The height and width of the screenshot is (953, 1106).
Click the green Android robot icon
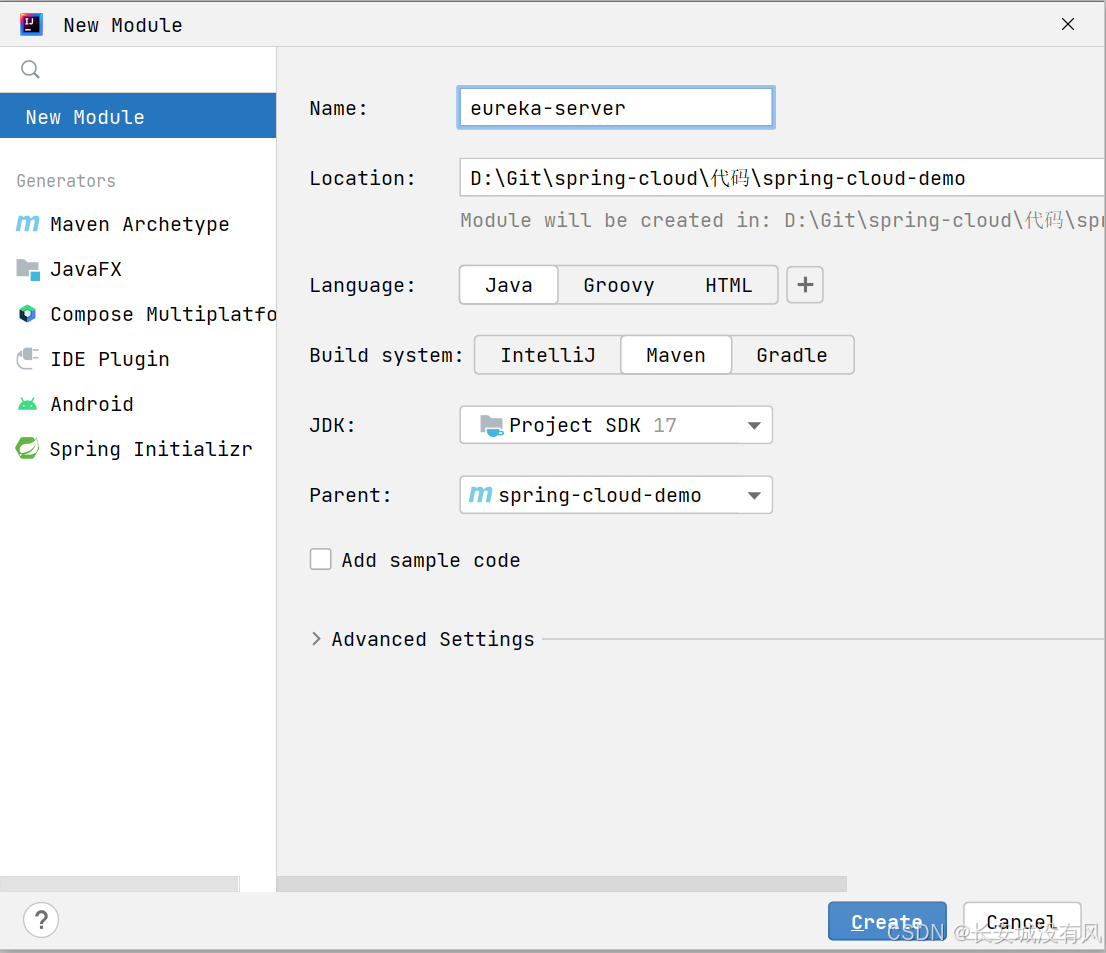point(28,404)
